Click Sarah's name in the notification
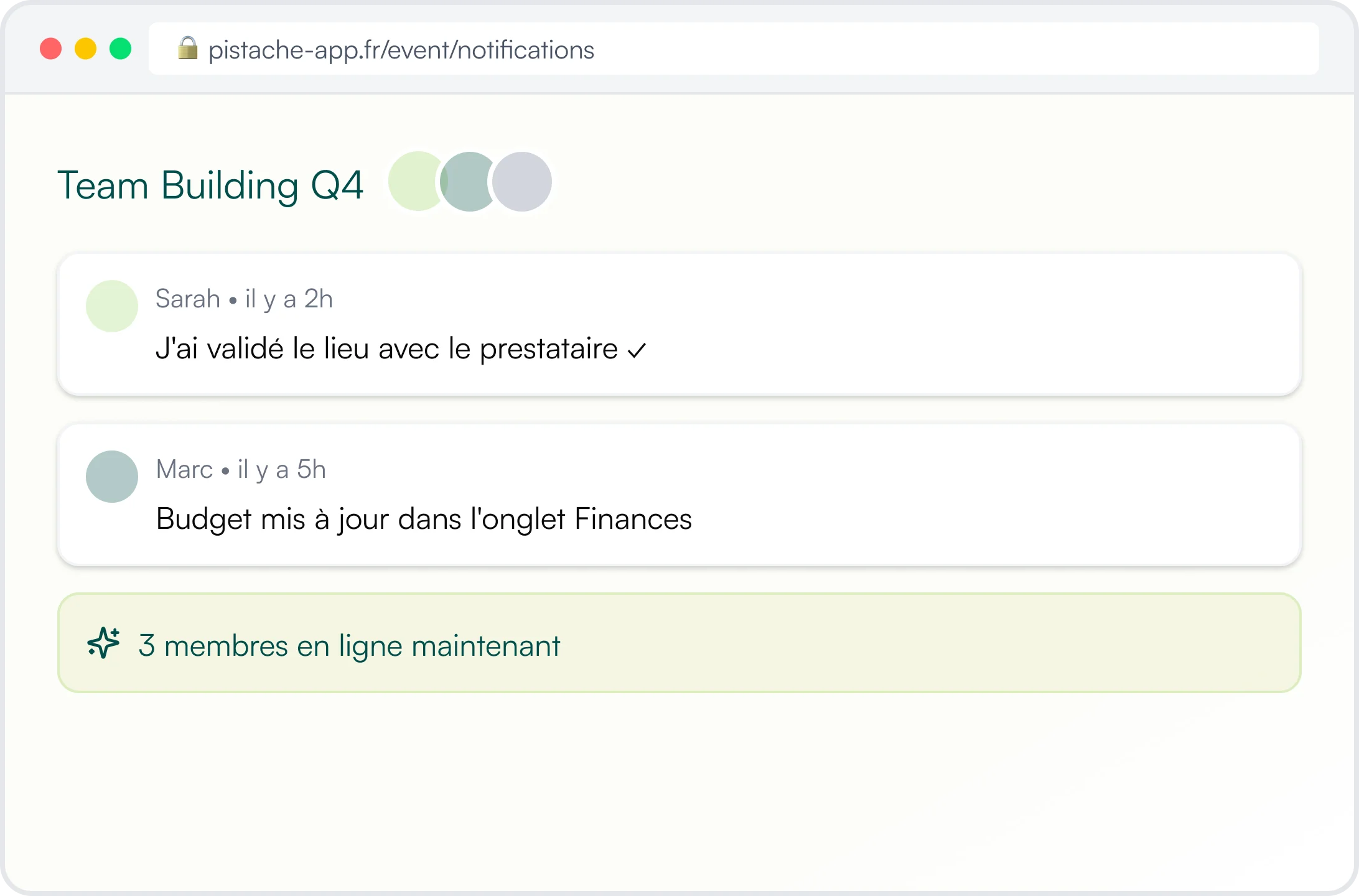Screen dimensions: 1359x896 point(188,298)
